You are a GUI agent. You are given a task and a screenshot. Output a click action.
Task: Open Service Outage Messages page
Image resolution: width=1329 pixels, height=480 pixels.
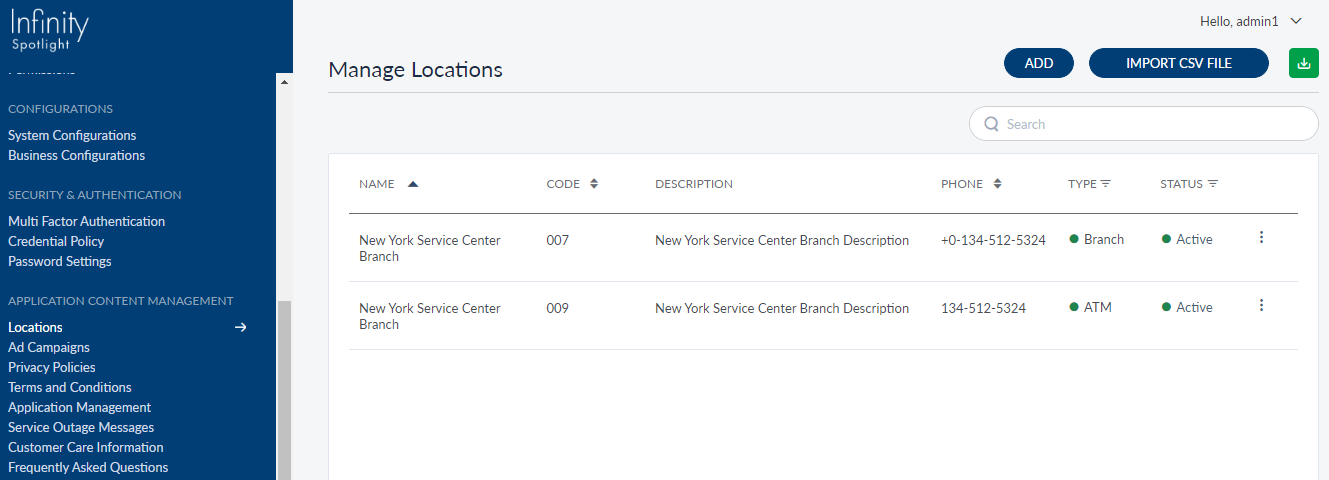click(x=81, y=427)
